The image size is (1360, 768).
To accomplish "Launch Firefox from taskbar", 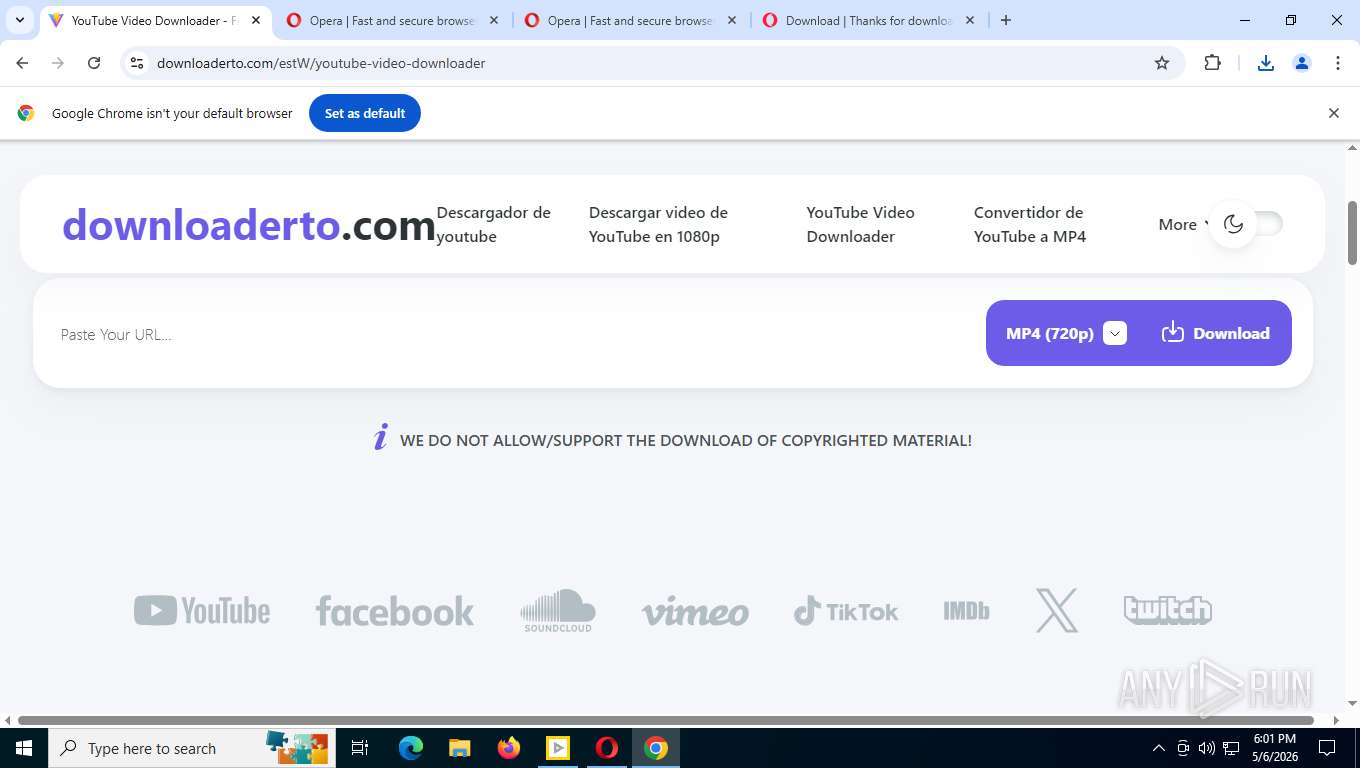I will (x=509, y=748).
